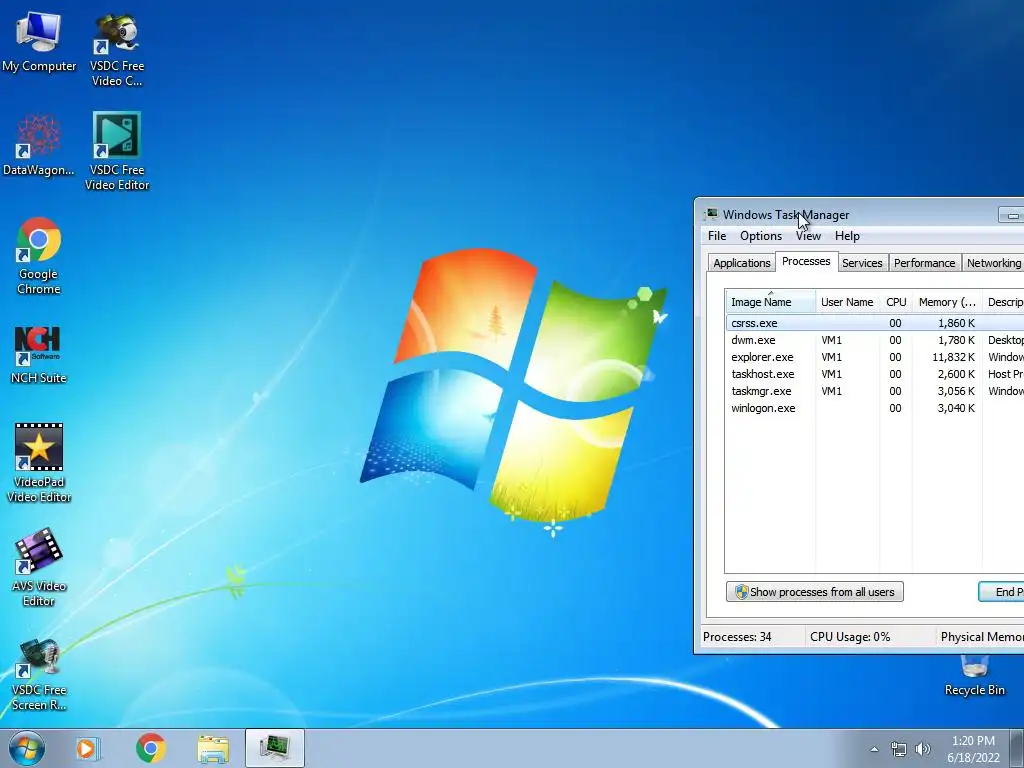Launch VSDC Free Video Editor shortcut
The image size is (1024, 768).
[x=117, y=152]
